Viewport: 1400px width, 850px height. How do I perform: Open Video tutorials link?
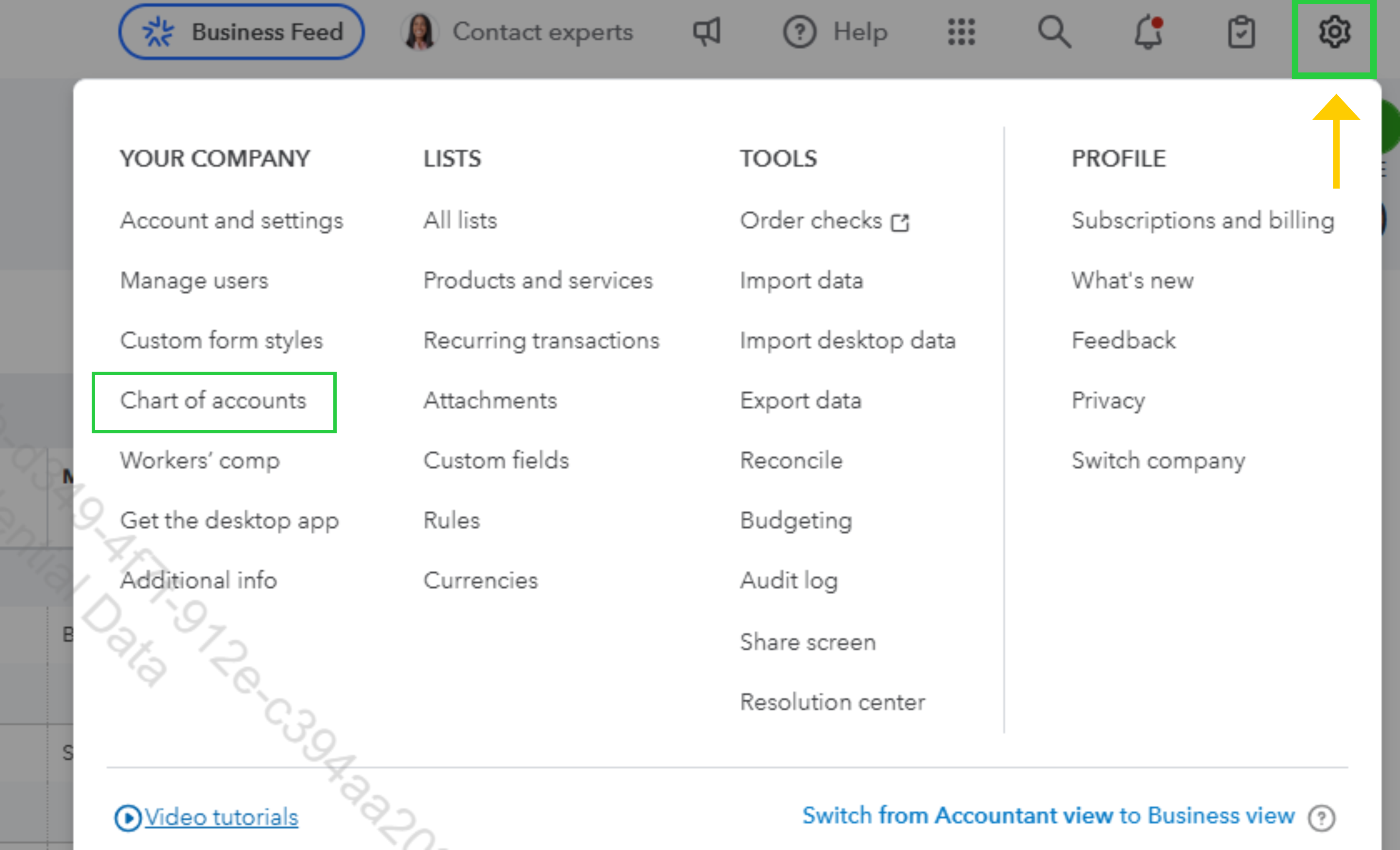[x=221, y=817]
